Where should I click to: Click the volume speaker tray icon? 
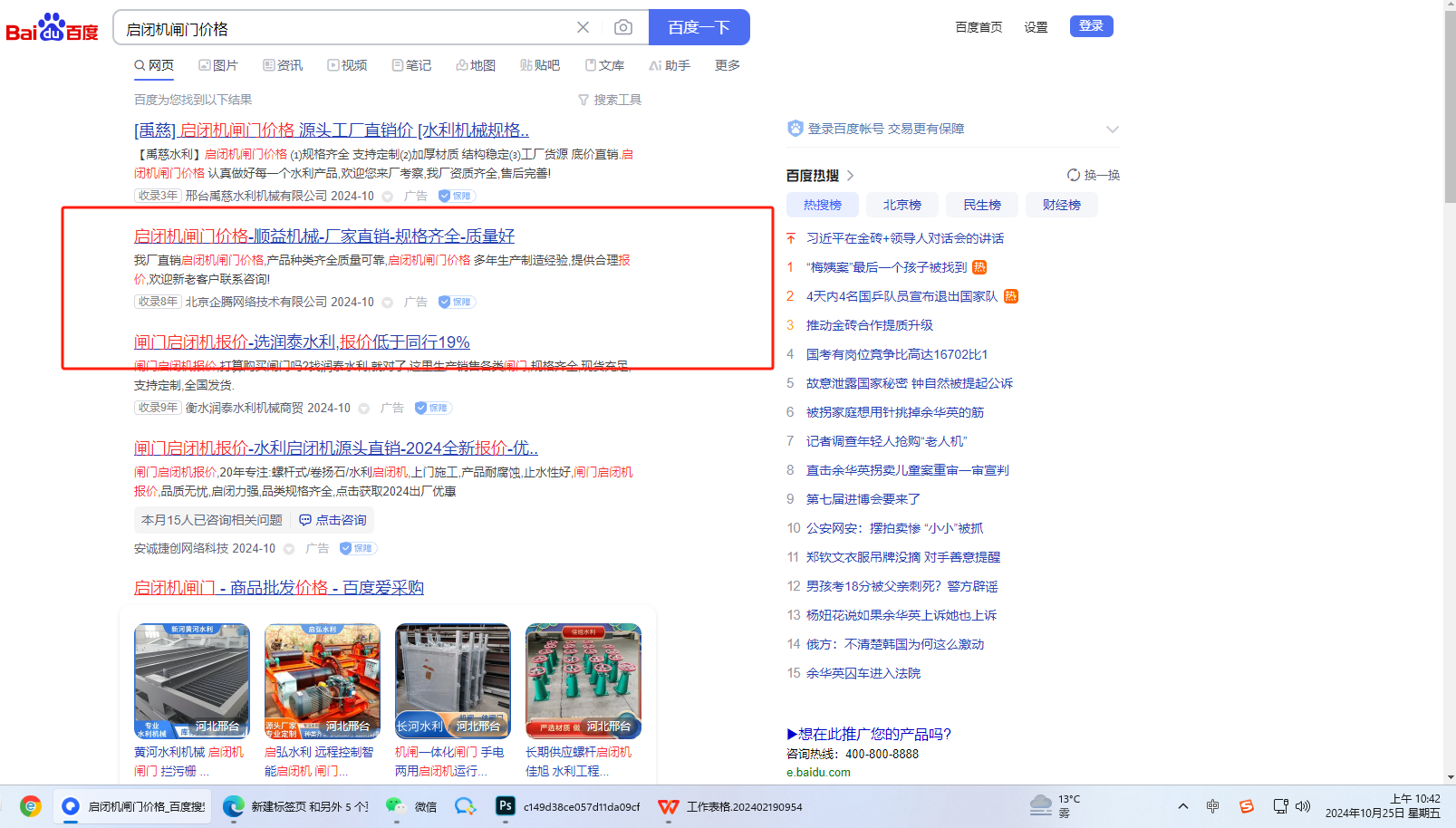coord(1303,806)
